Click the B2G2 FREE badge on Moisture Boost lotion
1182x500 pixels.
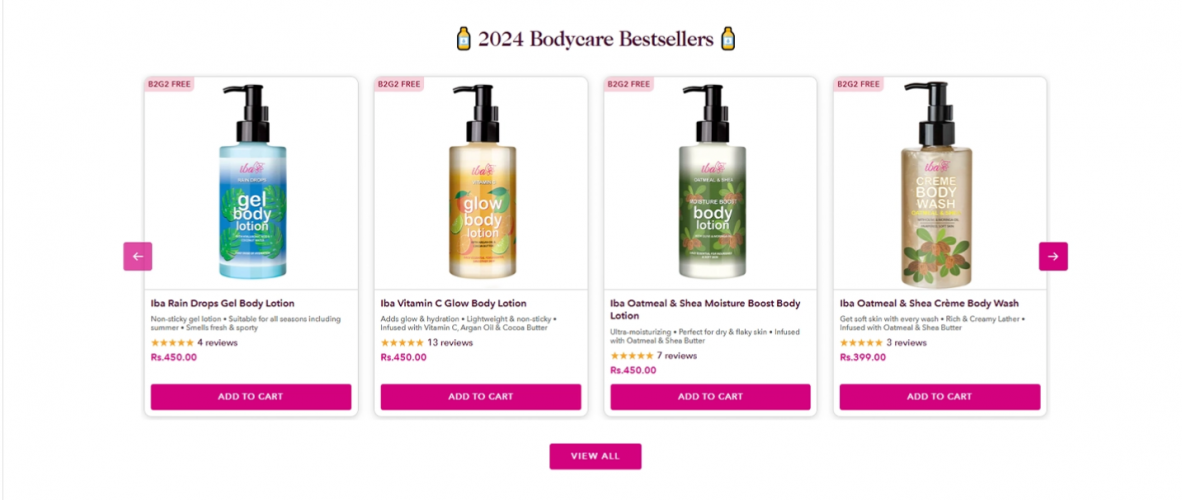pos(629,84)
